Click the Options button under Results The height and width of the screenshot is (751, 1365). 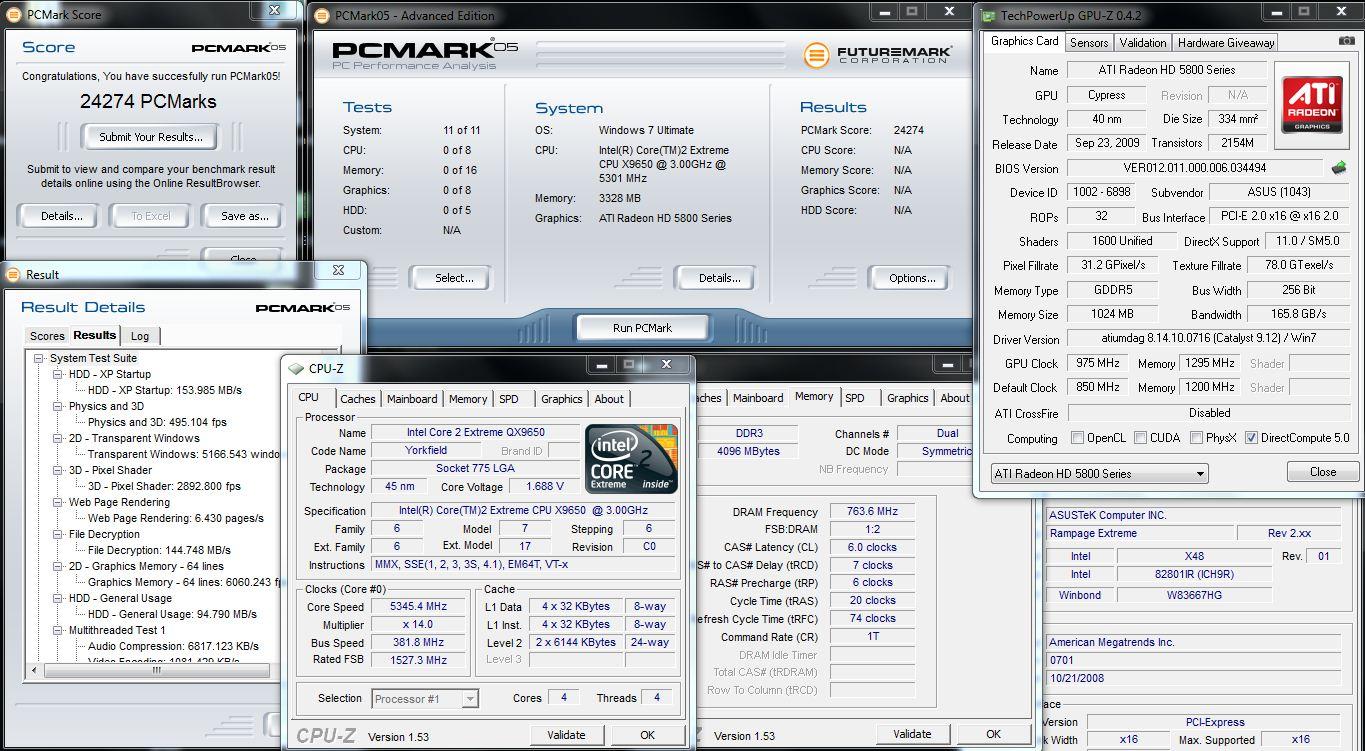tap(912, 278)
